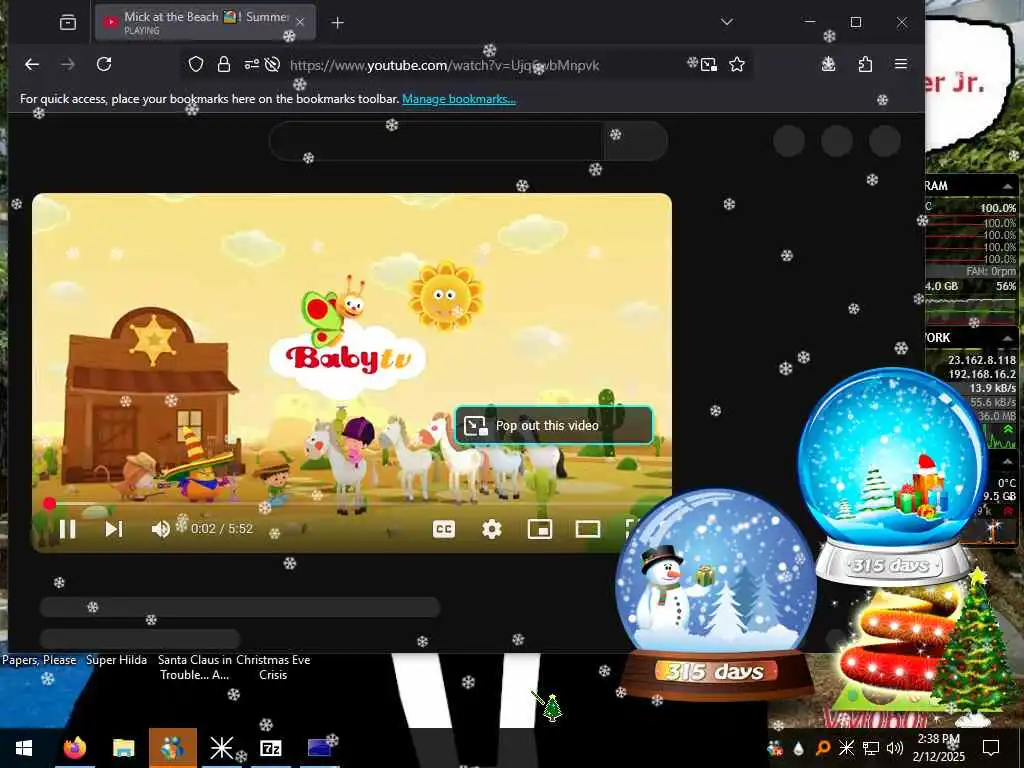Open Firefox View in the tab bar
1024x768 pixels.
pos(68,23)
